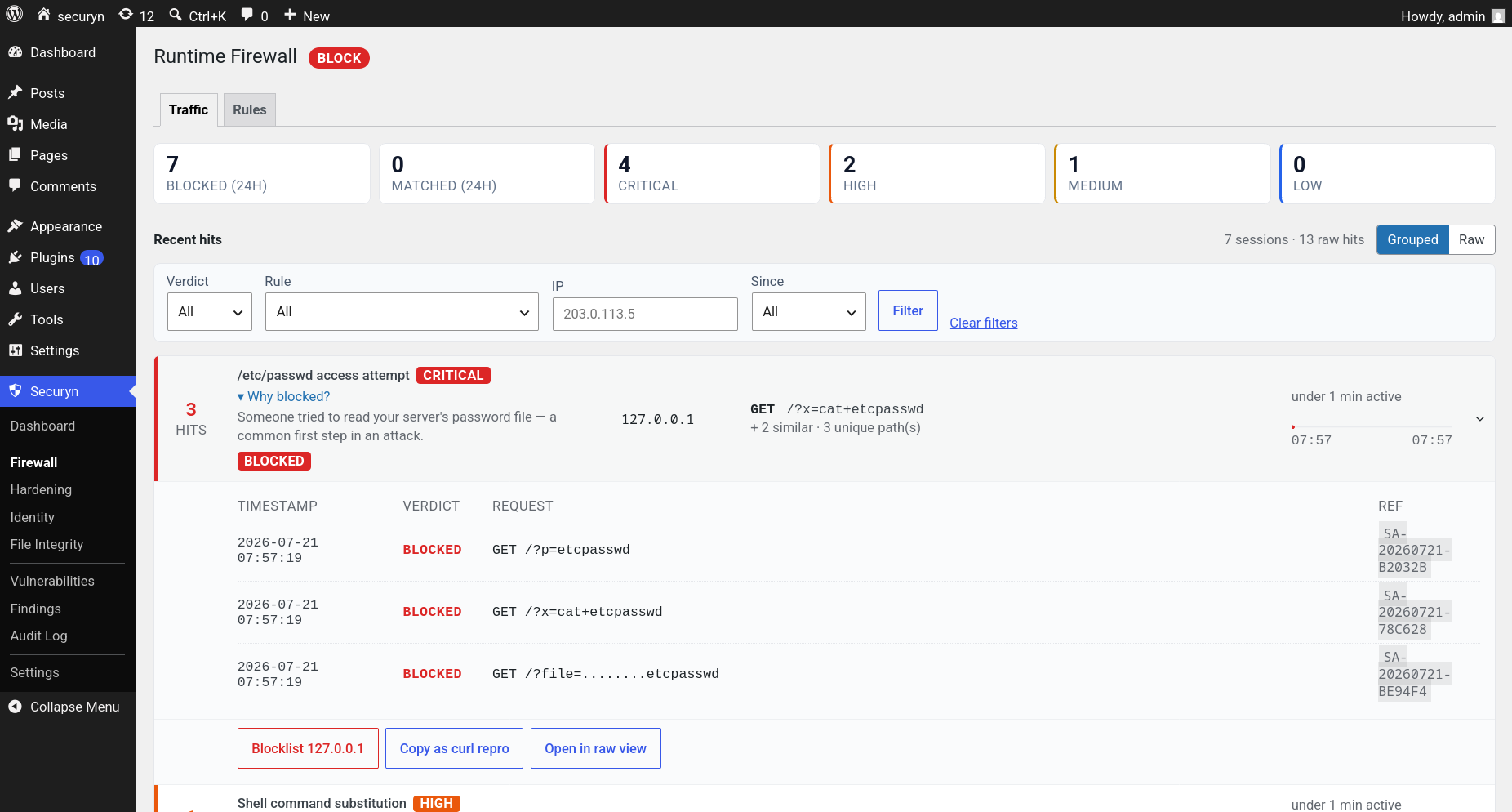Click the Comments icon in sidebar
This screenshot has width=1512, height=812.
coord(16,186)
